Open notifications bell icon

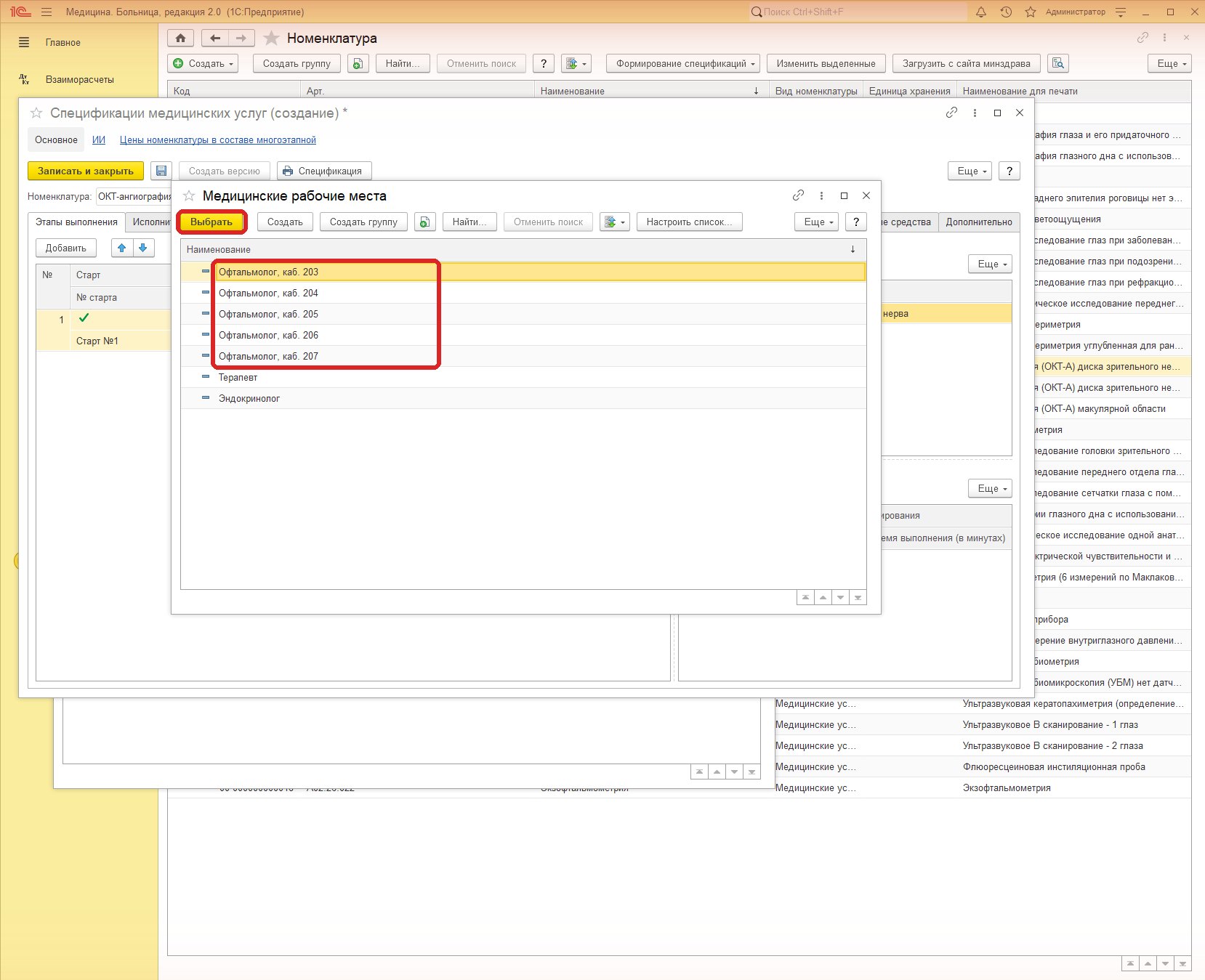tap(981, 12)
